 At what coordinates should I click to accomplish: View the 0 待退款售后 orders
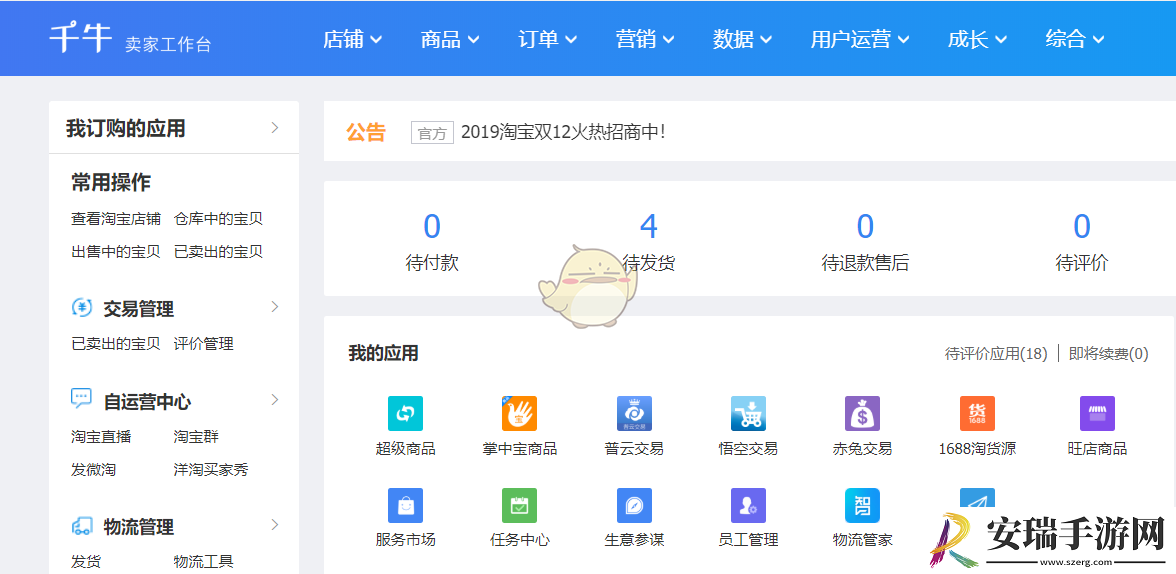pyautogui.click(x=866, y=242)
